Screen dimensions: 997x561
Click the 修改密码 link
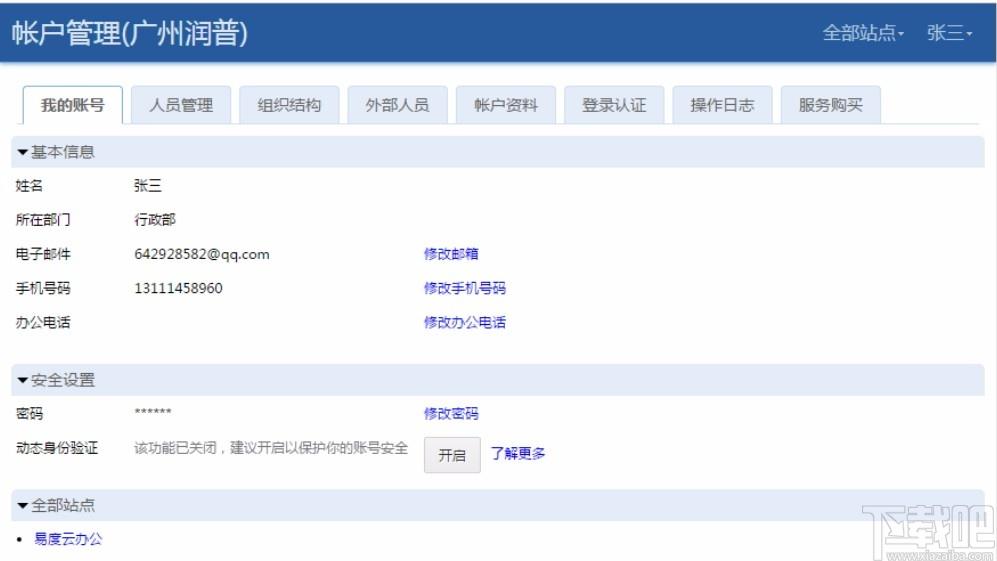pyautogui.click(x=451, y=413)
